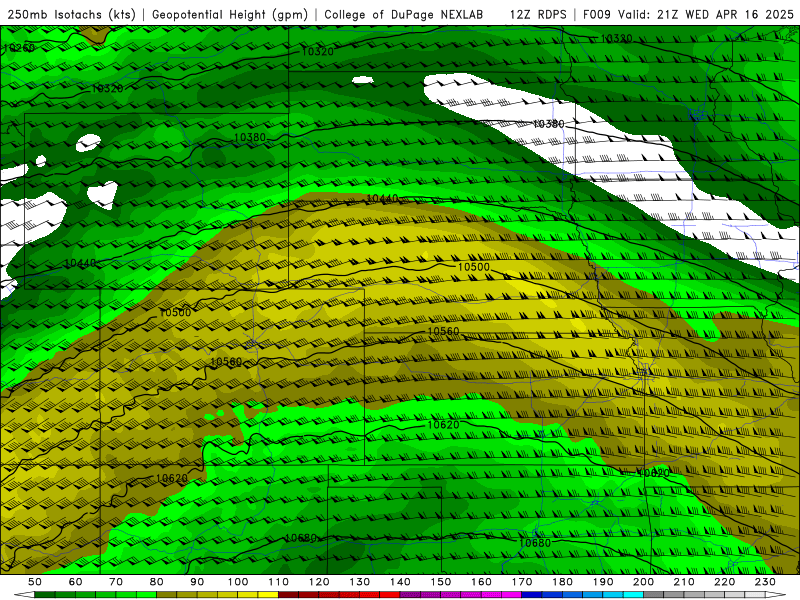
Task: Click the '160' label on the color scale
Action: point(481,582)
